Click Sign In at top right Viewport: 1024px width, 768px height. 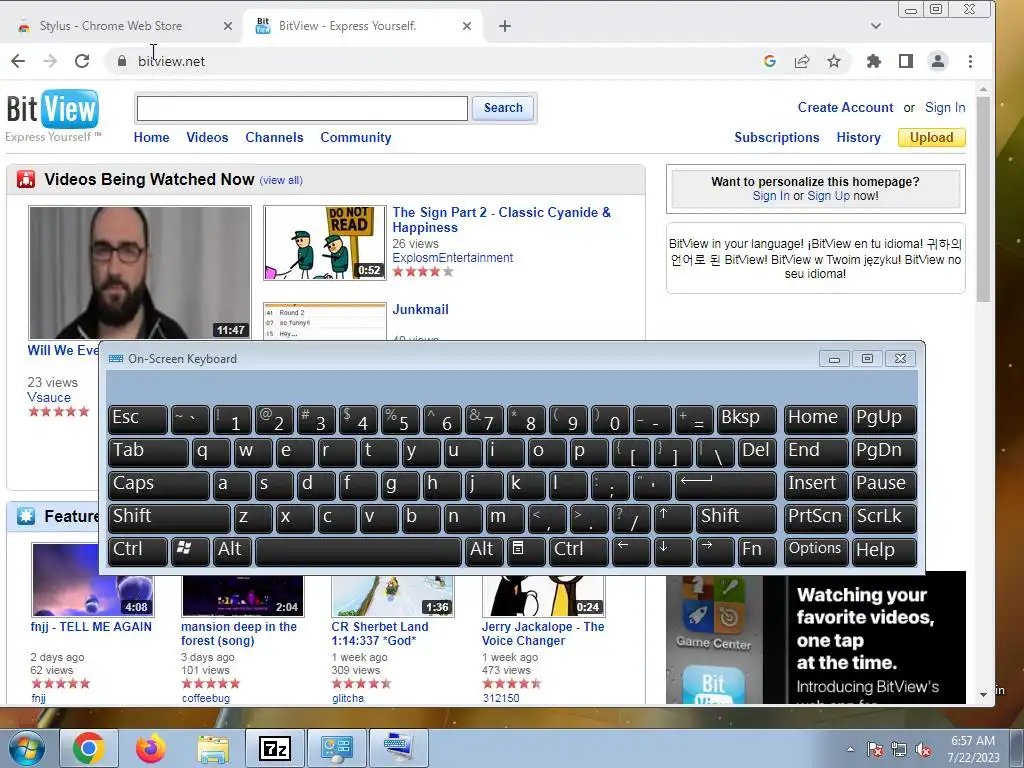[945, 108]
